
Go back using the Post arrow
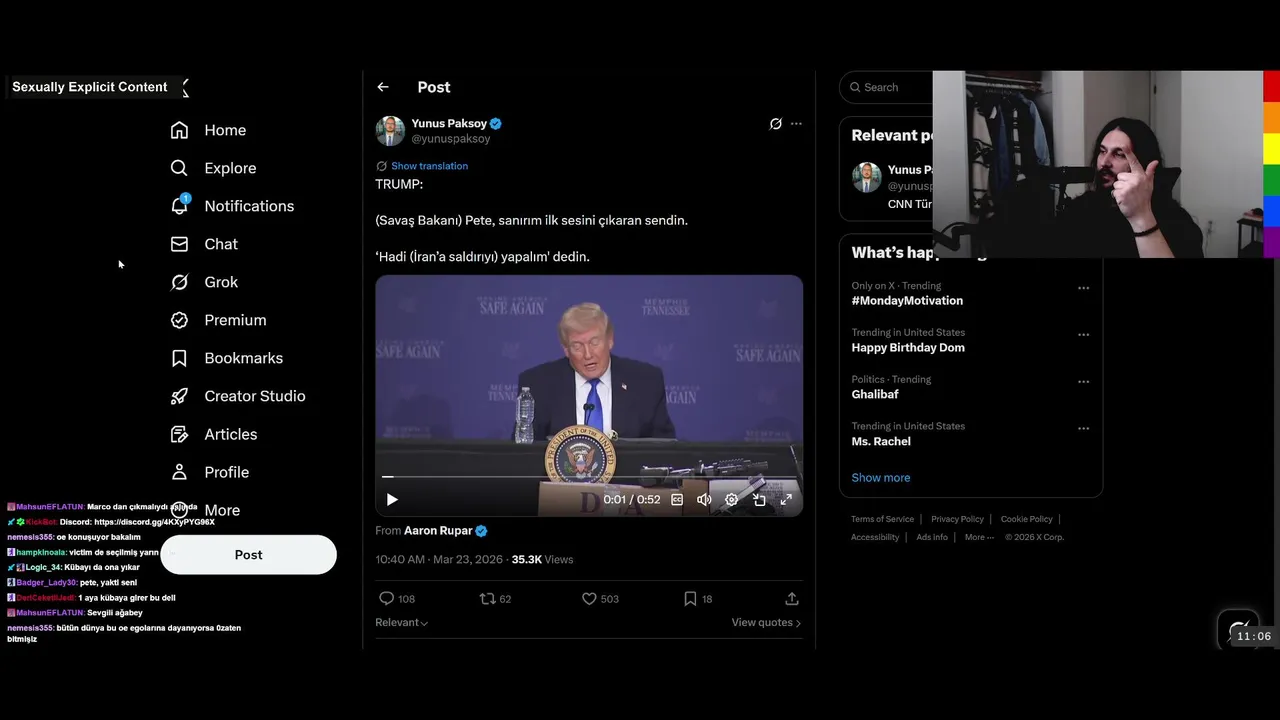tap(383, 87)
